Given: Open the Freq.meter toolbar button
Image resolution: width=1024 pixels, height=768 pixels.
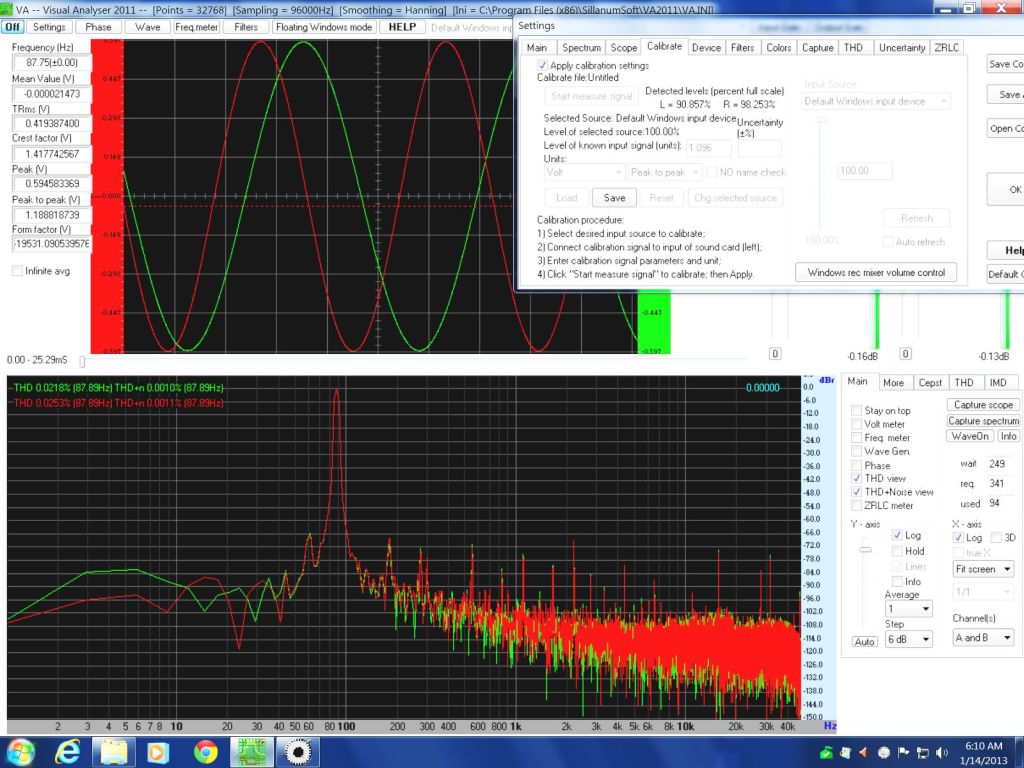Looking at the screenshot, I should tap(196, 27).
